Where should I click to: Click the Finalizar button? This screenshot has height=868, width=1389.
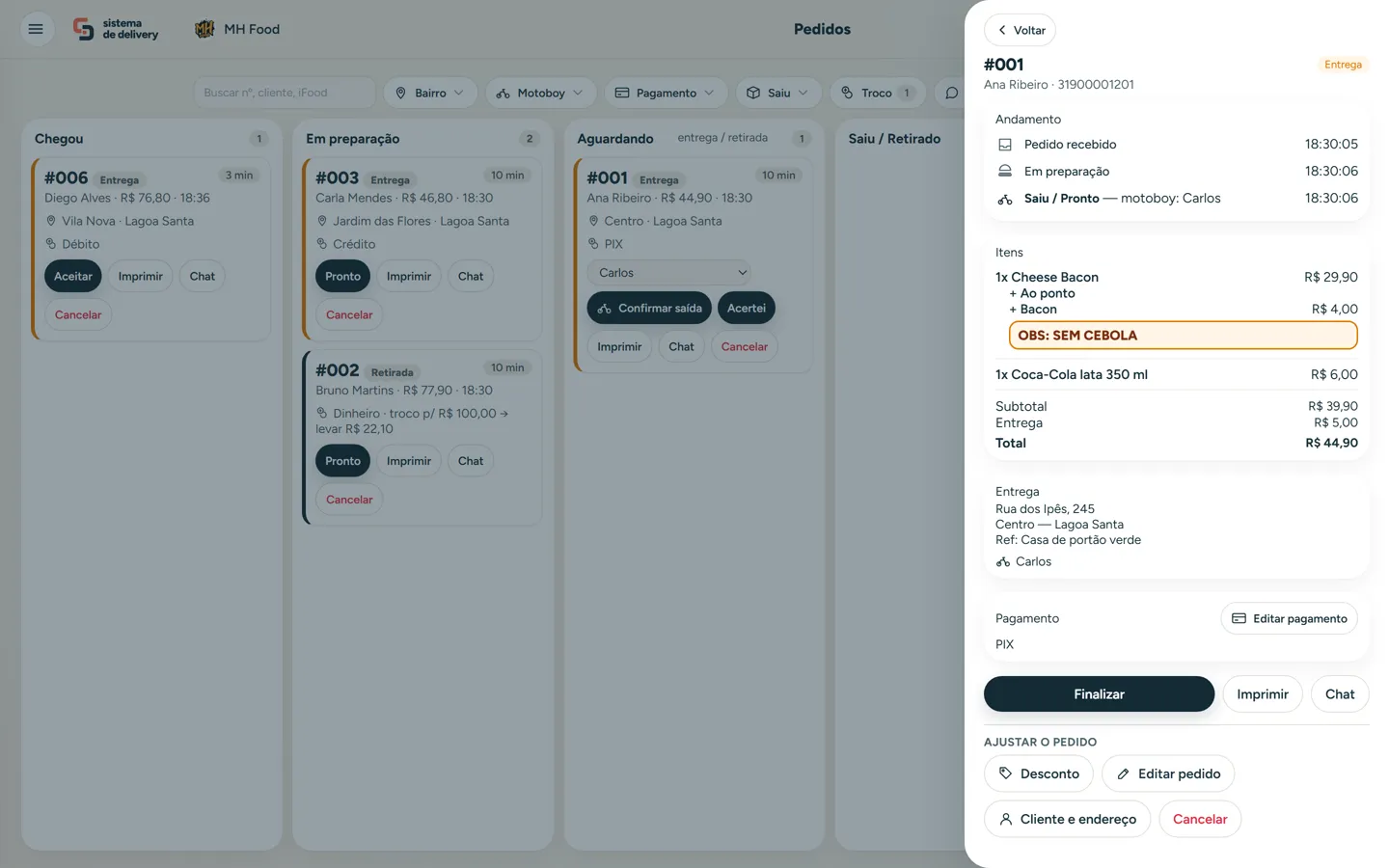[1099, 694]
